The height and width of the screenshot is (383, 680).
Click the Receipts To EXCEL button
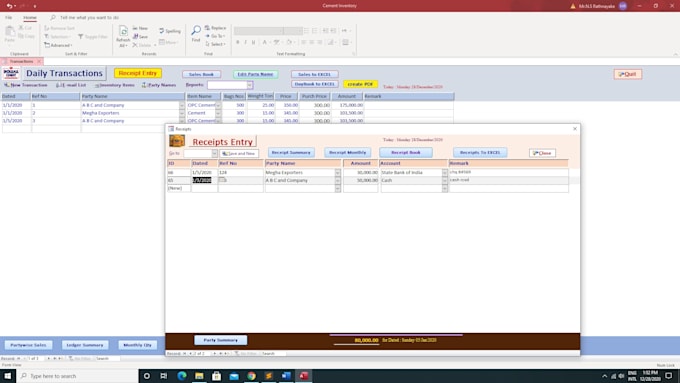pos(480,153)
